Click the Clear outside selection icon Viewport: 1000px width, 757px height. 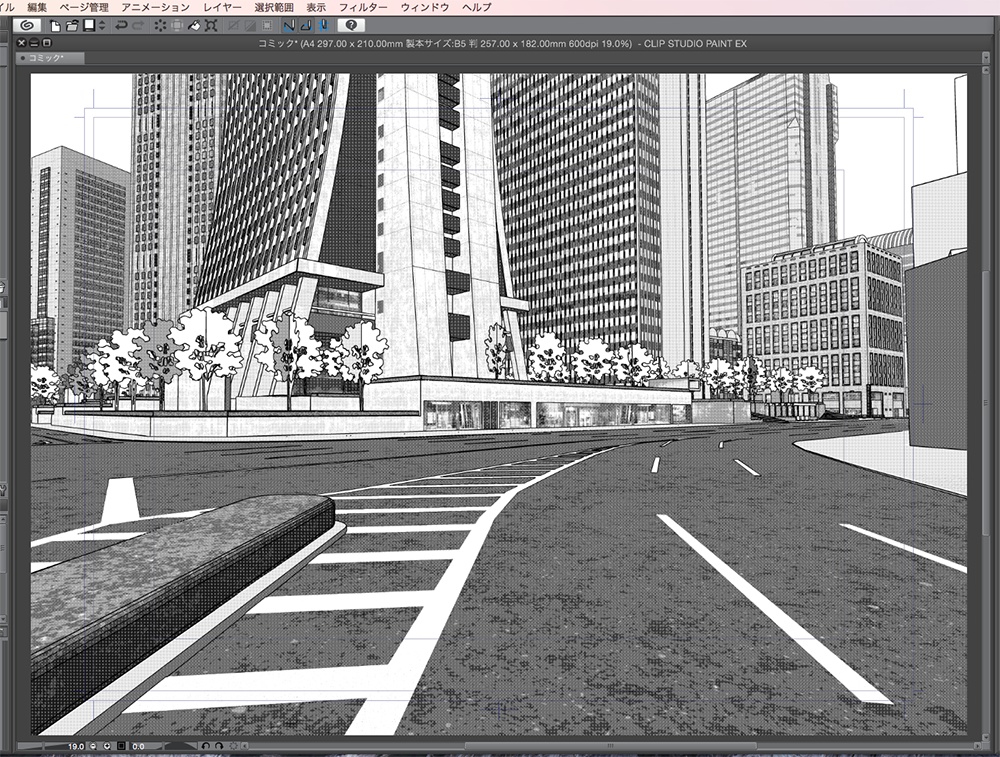(x=177, y=26)
